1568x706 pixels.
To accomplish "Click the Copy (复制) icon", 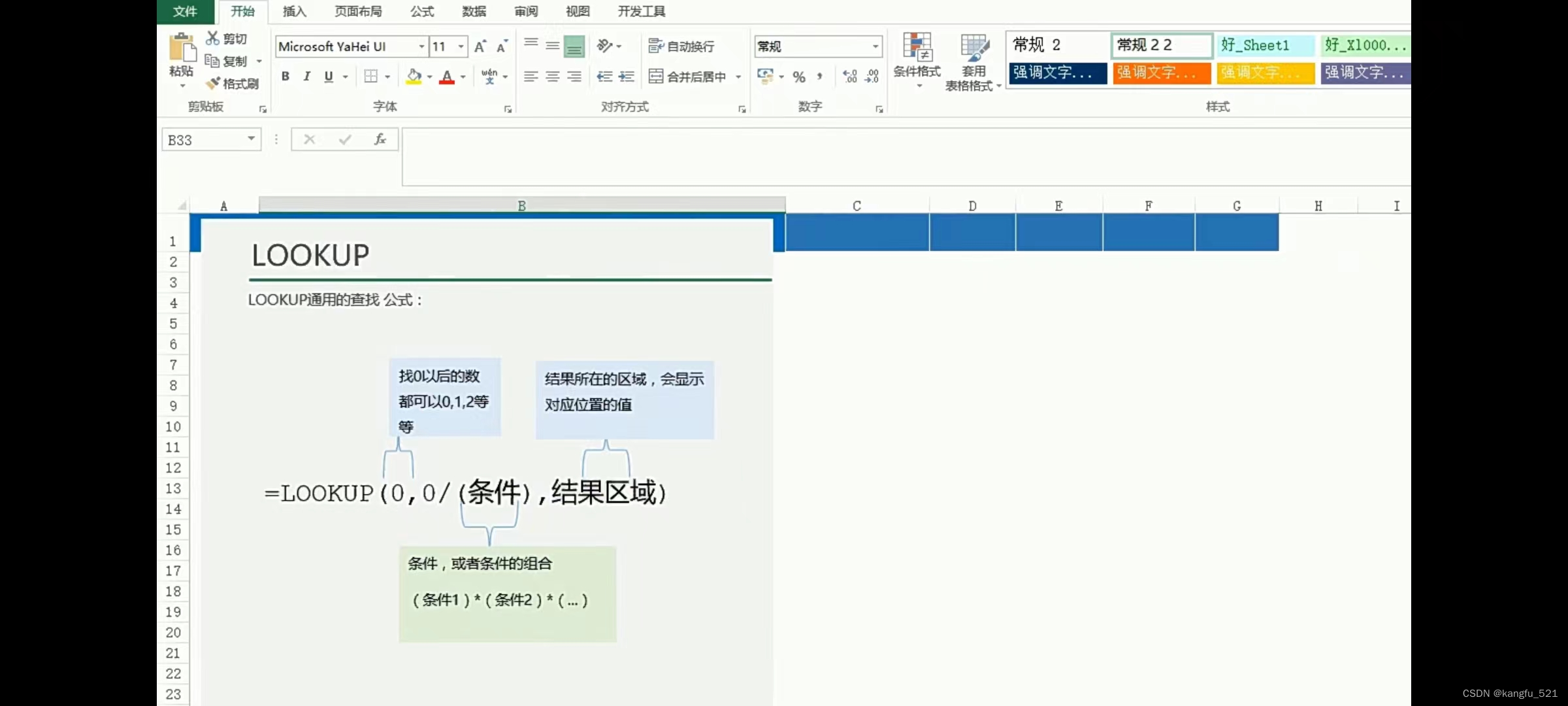I will [x=212, y=61].
